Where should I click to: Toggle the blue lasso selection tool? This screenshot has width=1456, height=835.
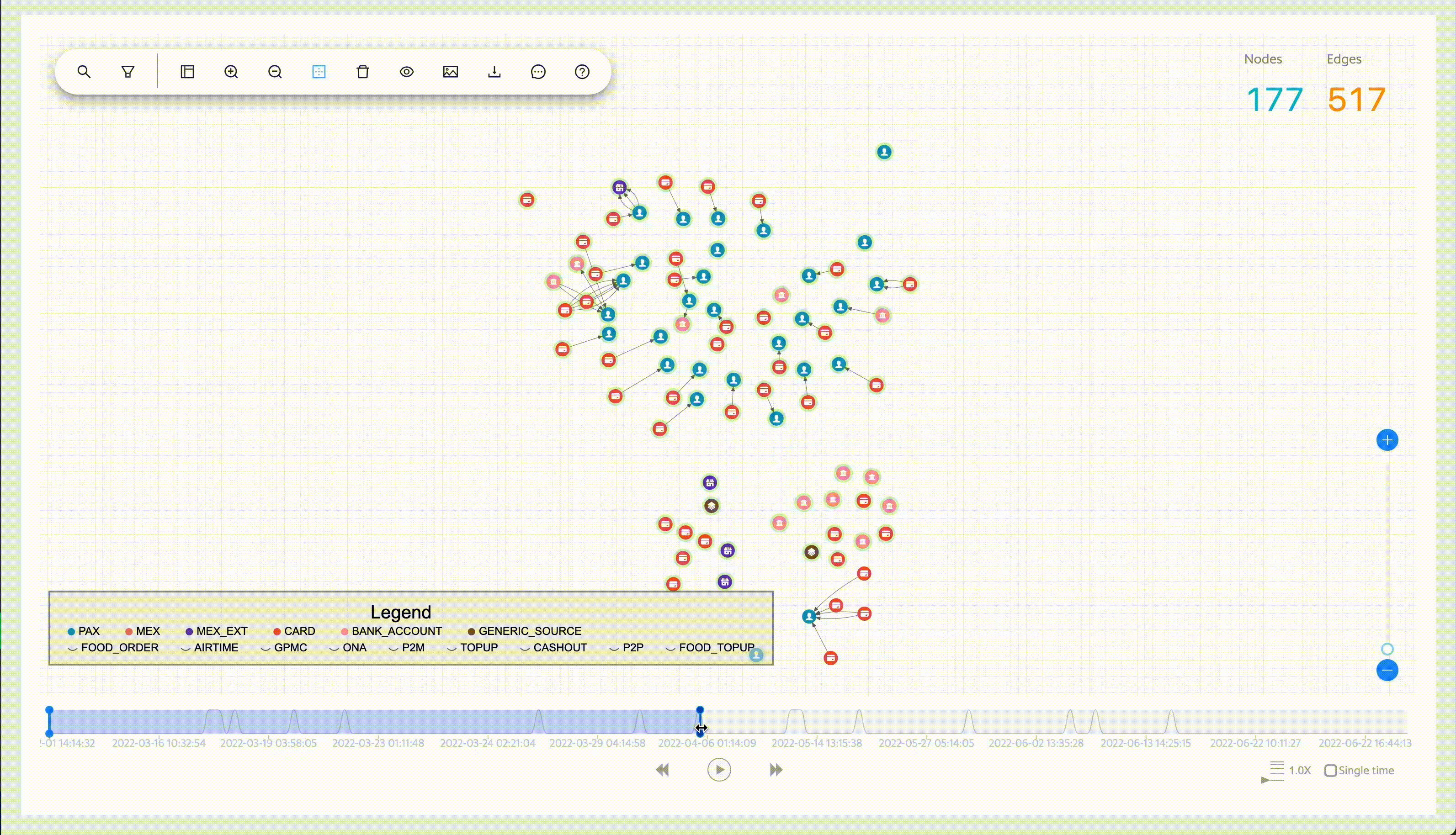click(319, 72)
